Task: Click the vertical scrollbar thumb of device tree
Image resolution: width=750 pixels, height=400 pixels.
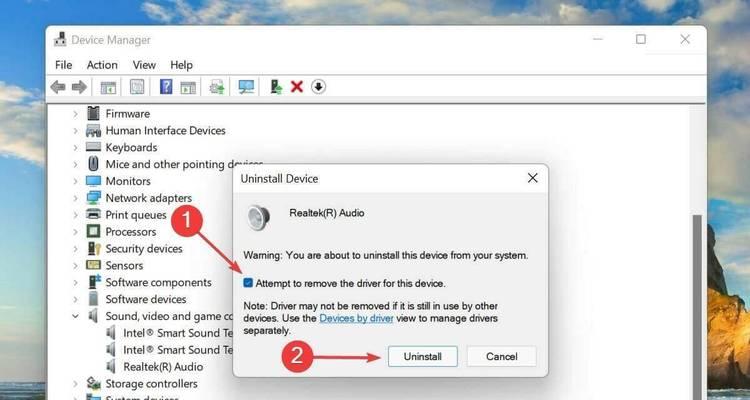Action: (x=698, y=306)
